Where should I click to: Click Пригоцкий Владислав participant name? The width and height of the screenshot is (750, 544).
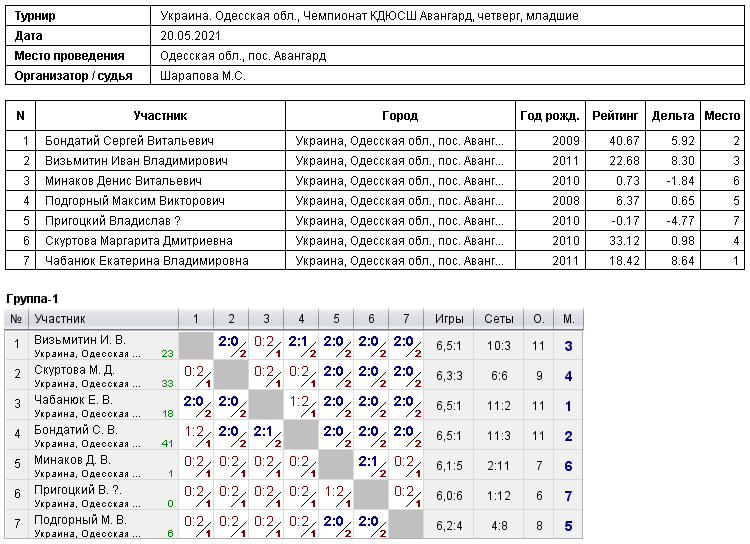tap(112, 221)
